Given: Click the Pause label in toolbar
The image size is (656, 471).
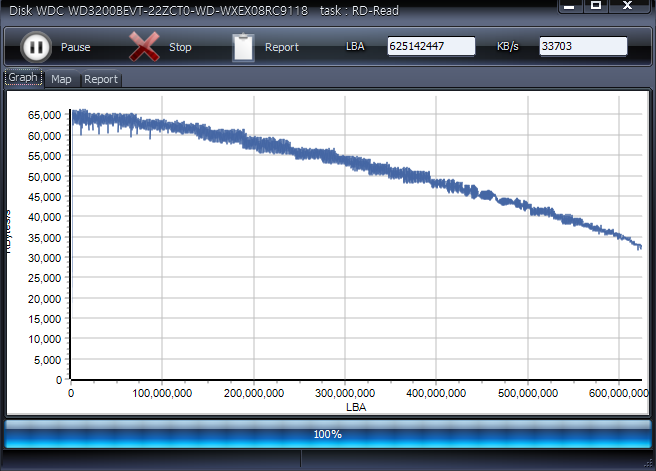Looking at the screenshot, I should (x=76, y=47).
